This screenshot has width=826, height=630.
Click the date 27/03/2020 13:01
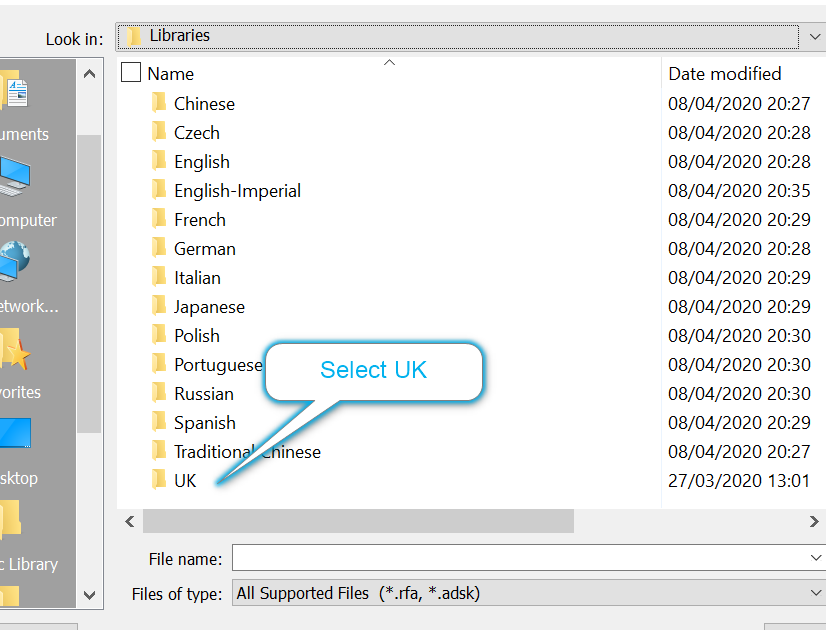pyautogui.click(x=739, y=480)
